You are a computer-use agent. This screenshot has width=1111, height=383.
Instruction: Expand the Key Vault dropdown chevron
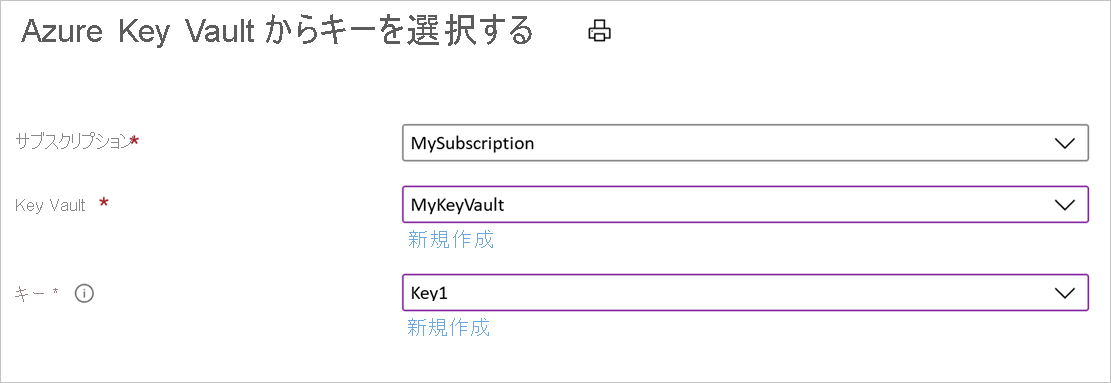pyautogui.click(x=1064, y=205)
